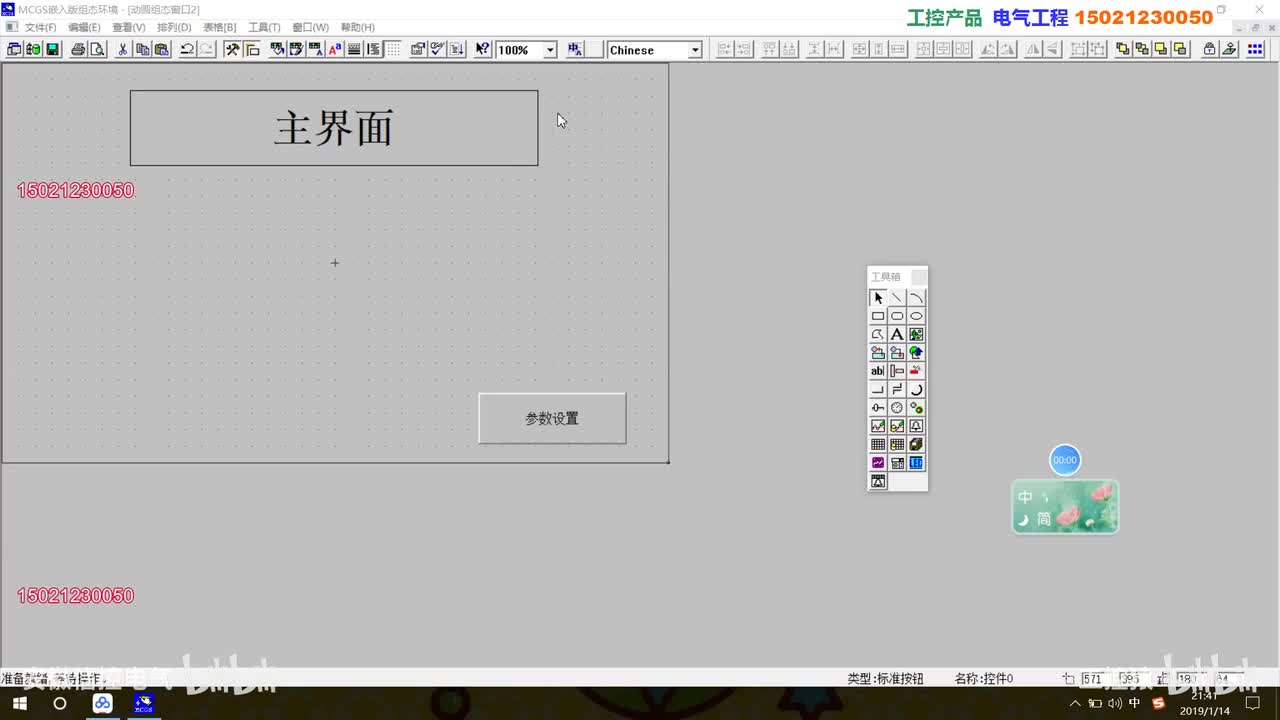
Task: Click the save icon in toolbar
Action: coord(52,49)
